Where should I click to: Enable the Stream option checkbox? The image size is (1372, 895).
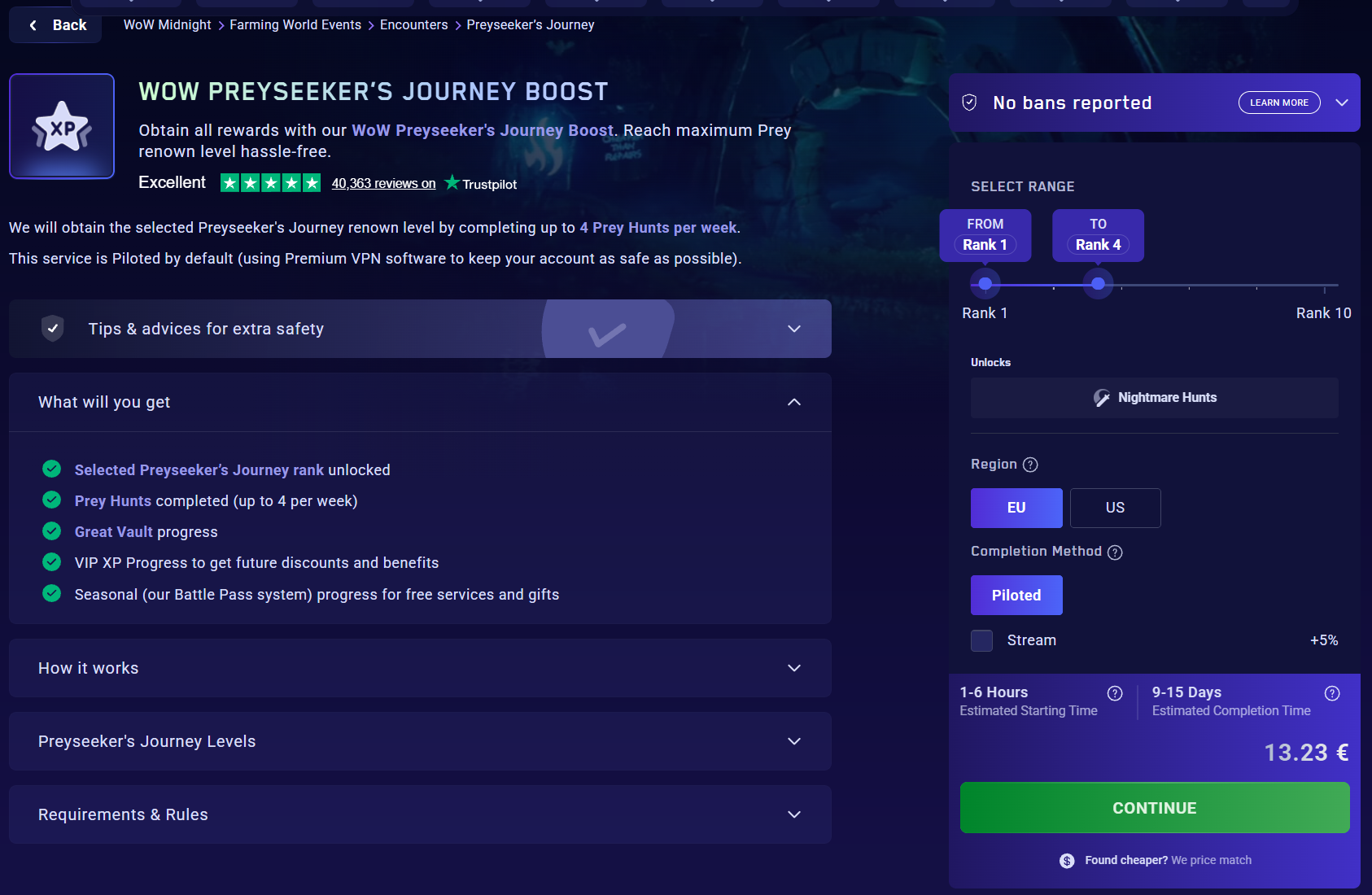(981, 640)
